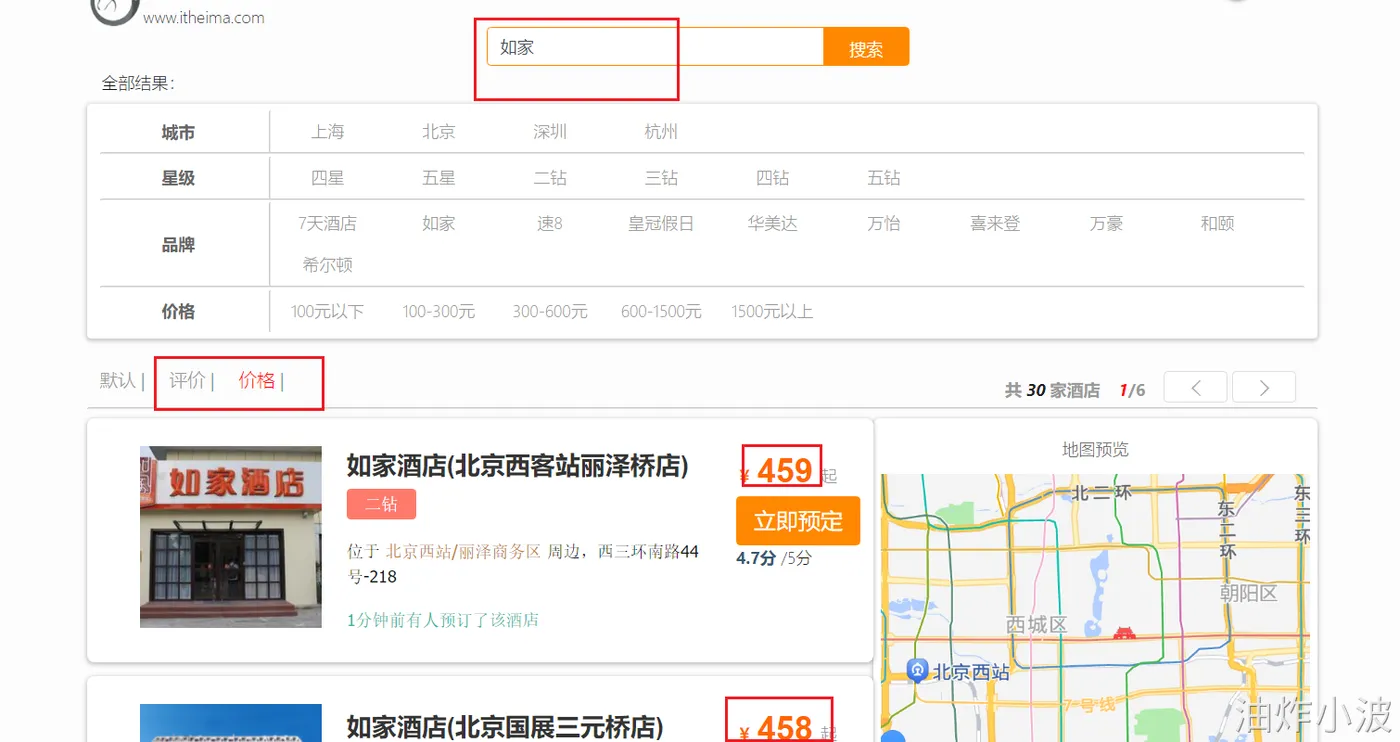Click 朝阳区 label on the map

click(x=1248, y=593)
